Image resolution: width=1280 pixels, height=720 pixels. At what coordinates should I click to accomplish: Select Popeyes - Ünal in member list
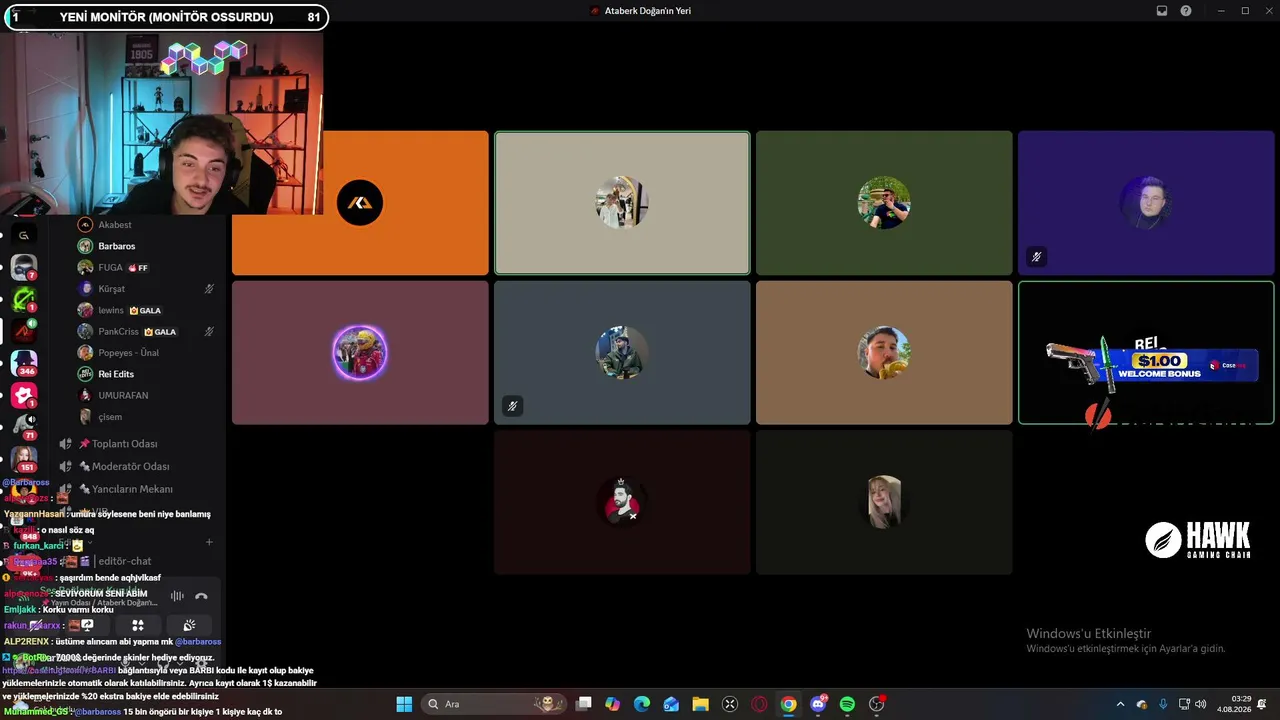click(x=146, y=353)
